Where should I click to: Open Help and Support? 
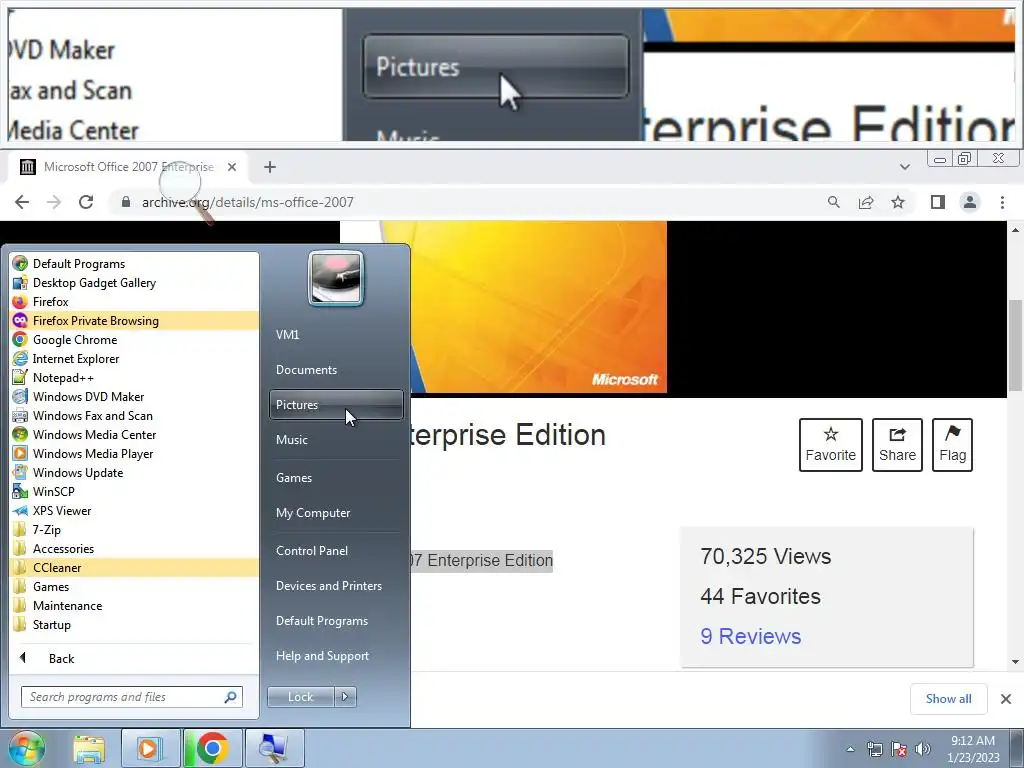coord(336,656)
